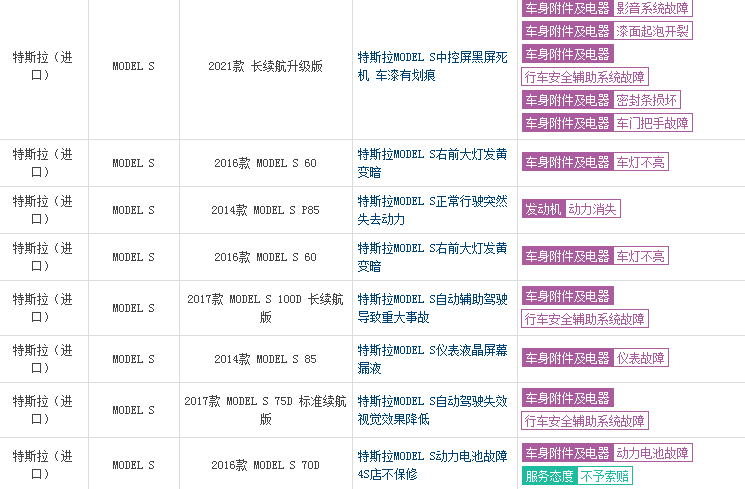Click 行车安全辅助系统故障 tag in 75D row
This screenshot has width=745, height=489.
(585, 421)
